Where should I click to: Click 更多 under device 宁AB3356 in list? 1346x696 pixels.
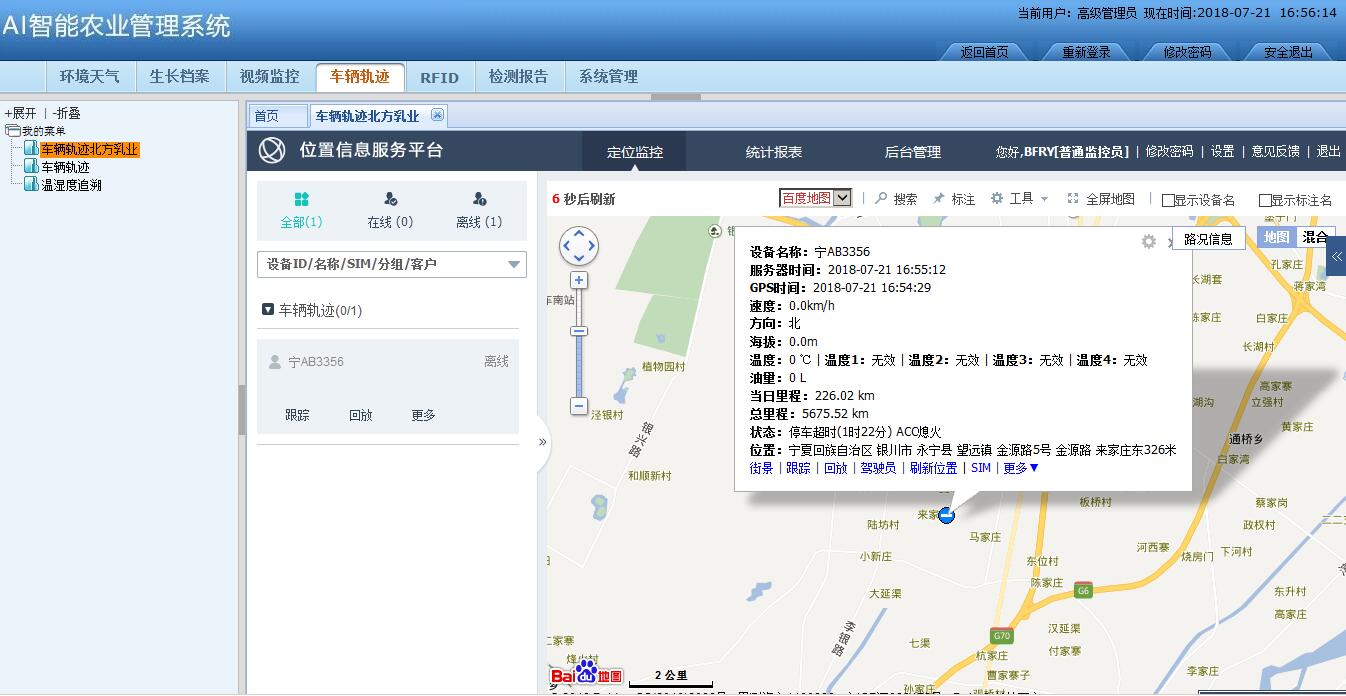(423, 415)
